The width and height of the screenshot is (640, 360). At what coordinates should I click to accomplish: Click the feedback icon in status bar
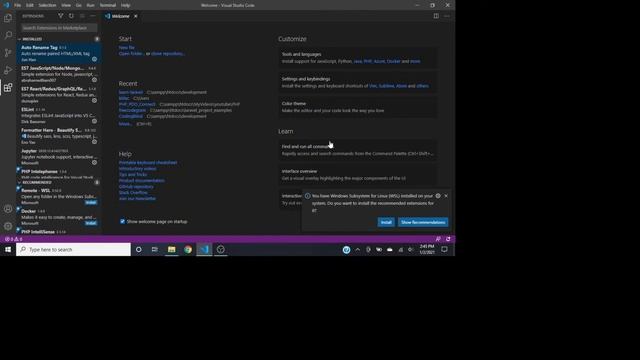click(438, 239)
